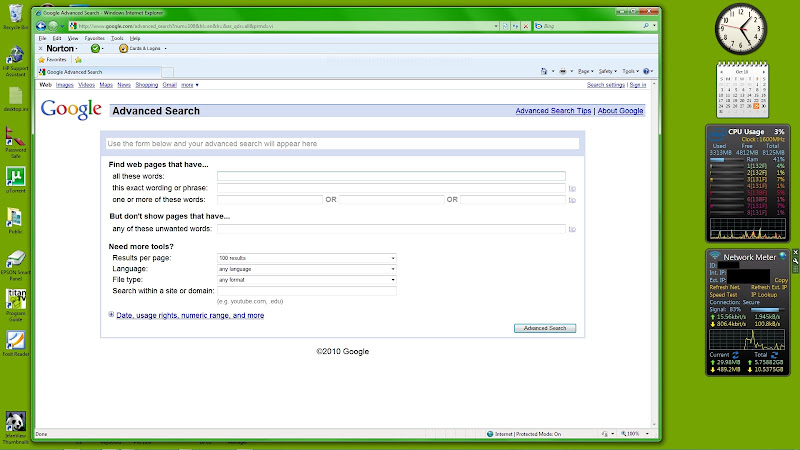Click the globe icon in Network Meter
This screenshot has width=800, height=450.
click(x=782, y=256)
